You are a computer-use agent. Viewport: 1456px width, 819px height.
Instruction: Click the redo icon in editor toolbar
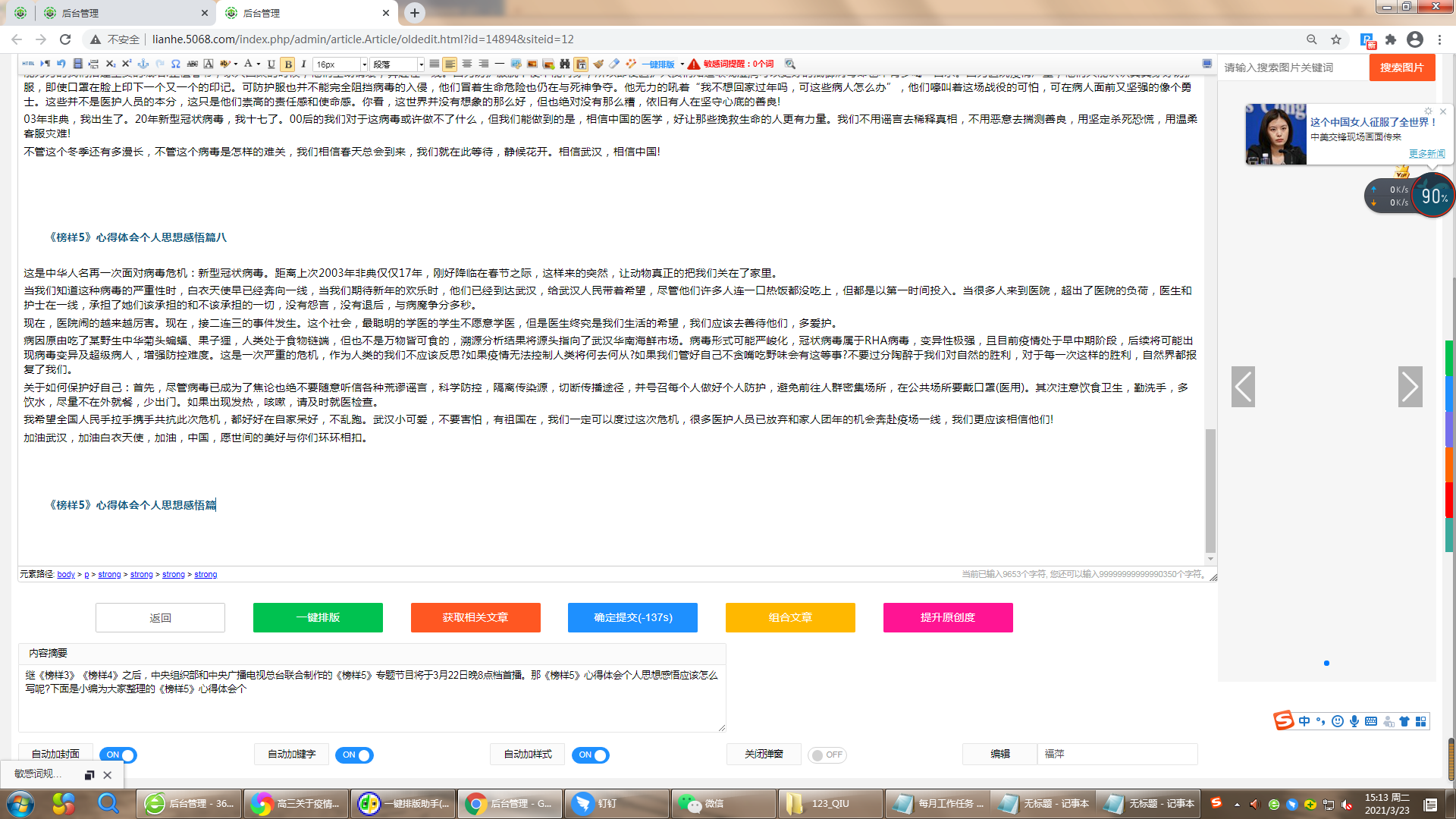pos(159,64)
